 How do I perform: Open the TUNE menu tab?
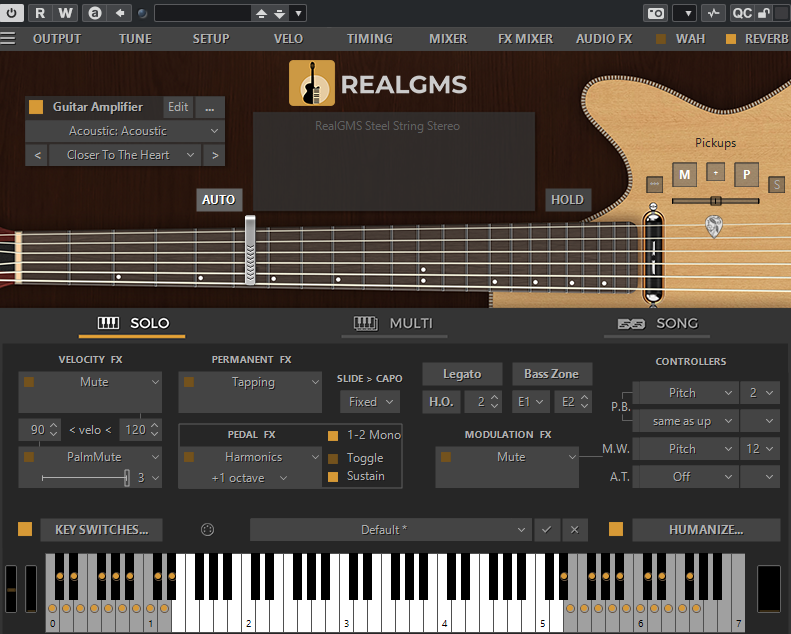(135, 39)
